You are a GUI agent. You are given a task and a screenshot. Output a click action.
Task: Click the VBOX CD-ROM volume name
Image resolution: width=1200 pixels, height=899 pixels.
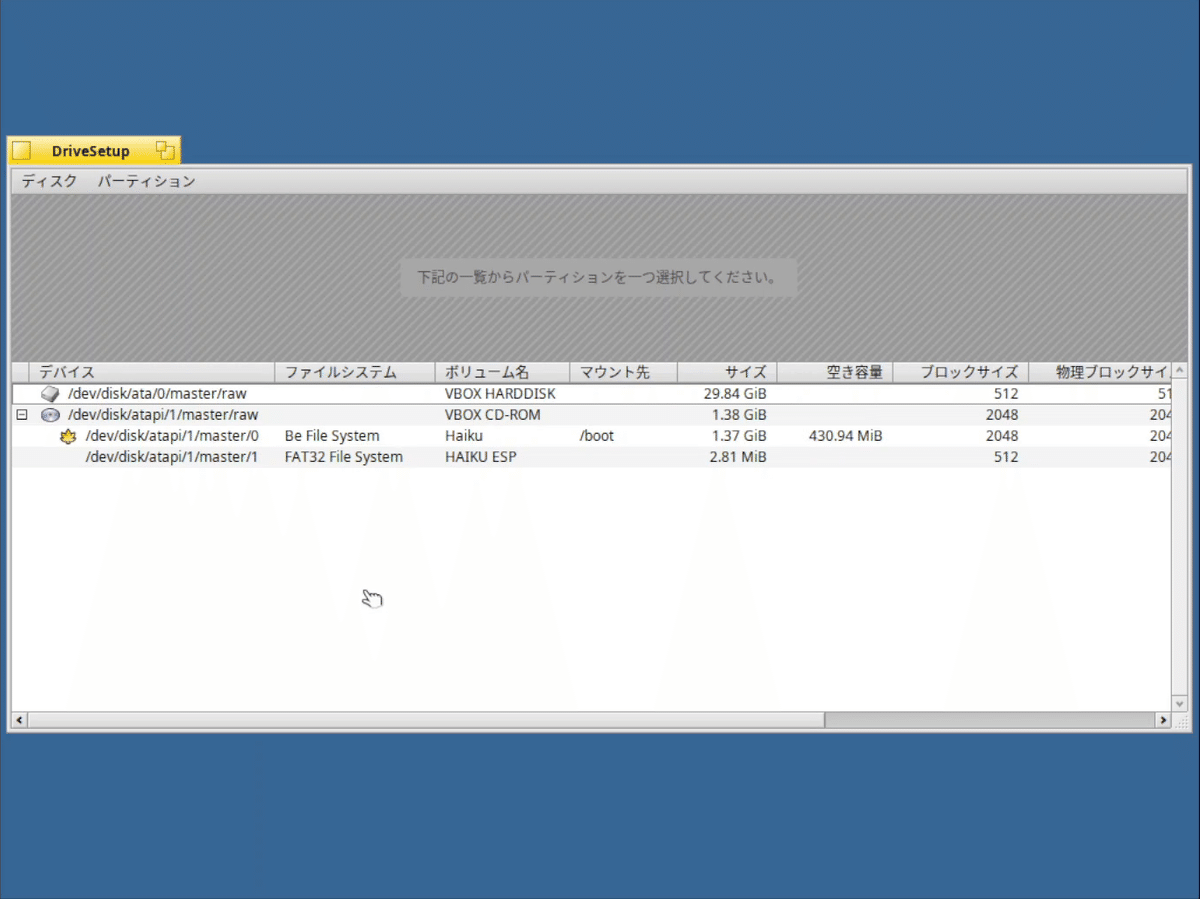point(494,415)
